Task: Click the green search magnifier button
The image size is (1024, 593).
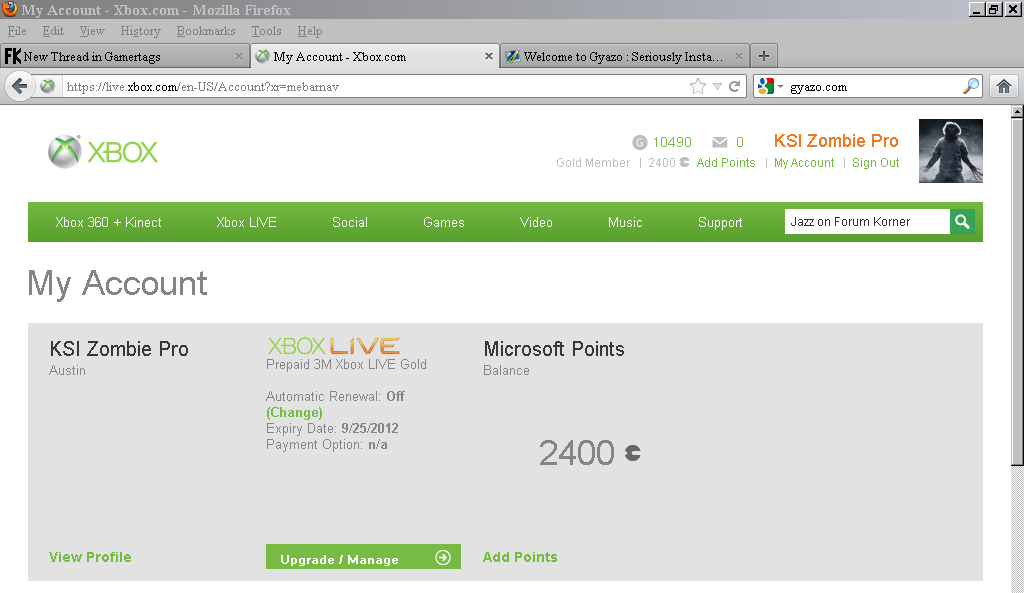Action: (962, 221)
